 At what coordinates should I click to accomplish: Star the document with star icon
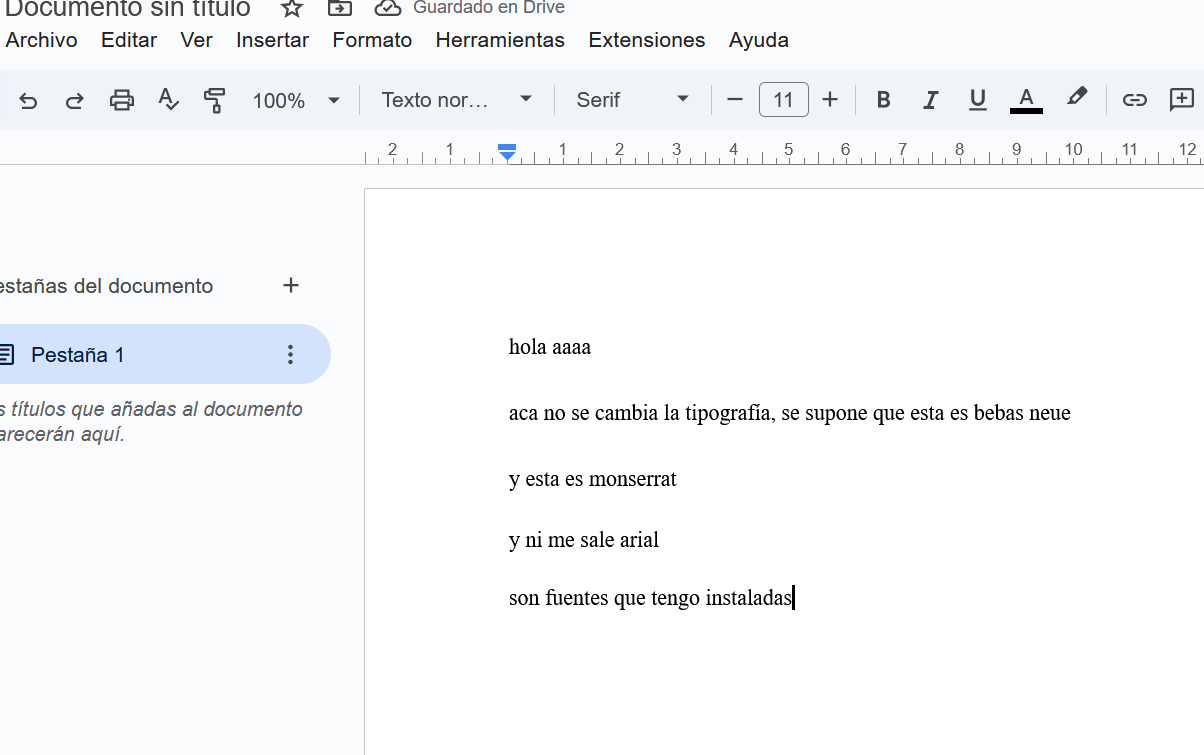pos(291,9)
